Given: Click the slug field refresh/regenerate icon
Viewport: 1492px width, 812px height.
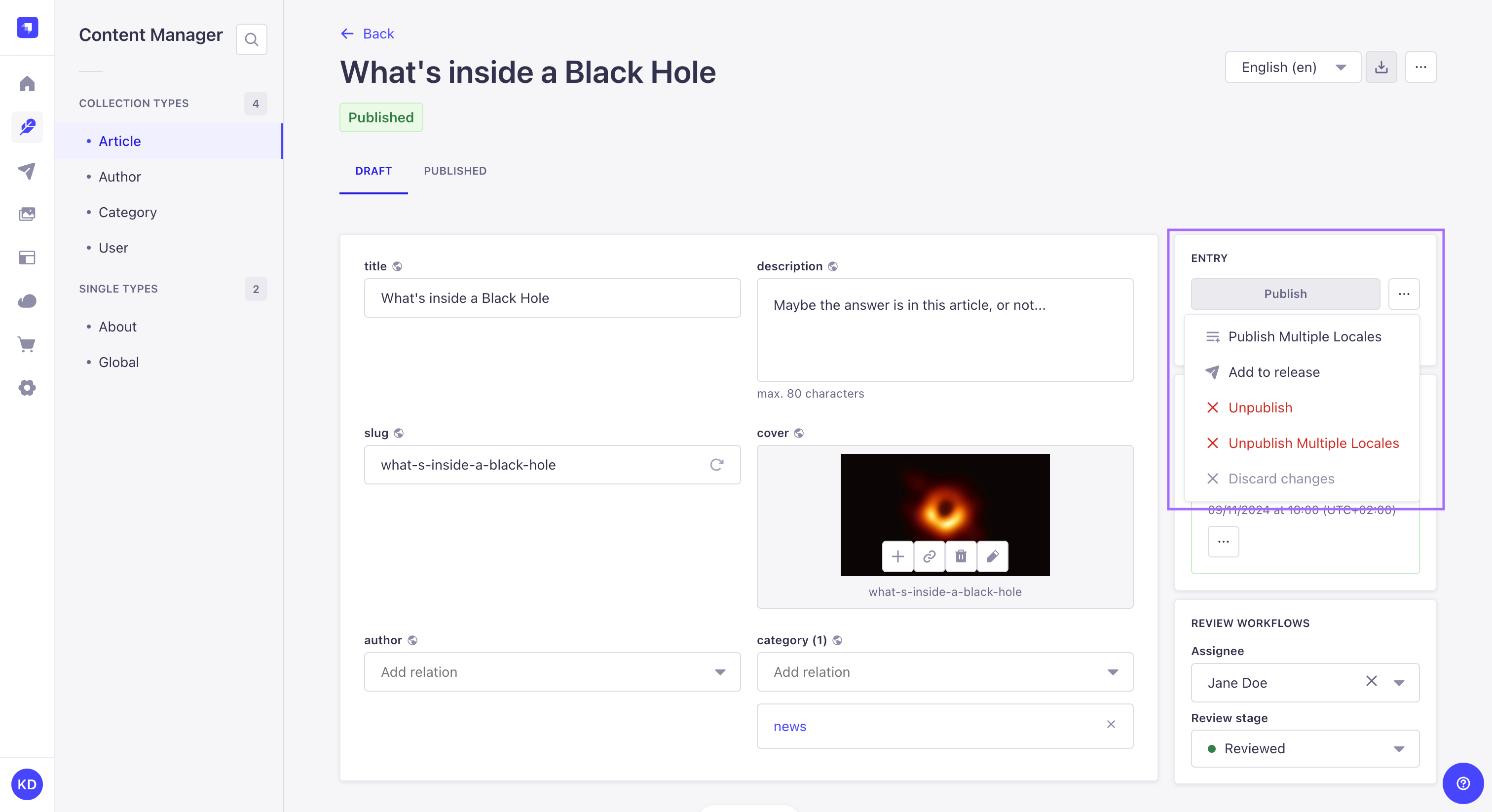Looking at the screenshot, I should click(x=718, y=464).
